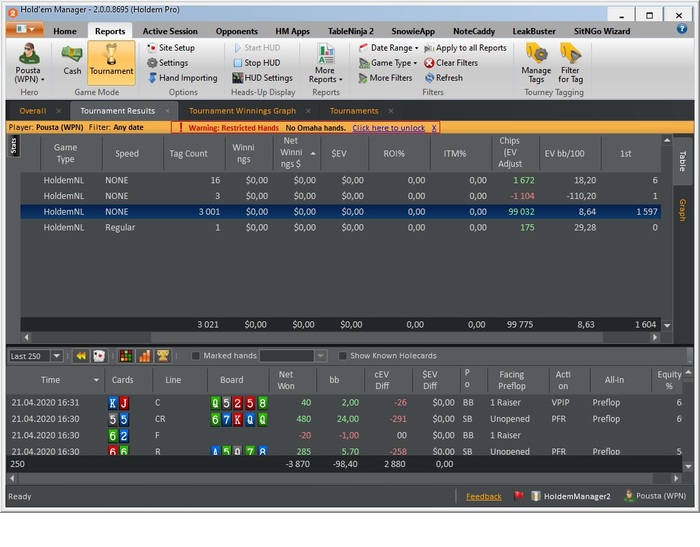Viewport: 700px width, 547px height.
Task: Click Filter for Tag
Action: (570, 63)
